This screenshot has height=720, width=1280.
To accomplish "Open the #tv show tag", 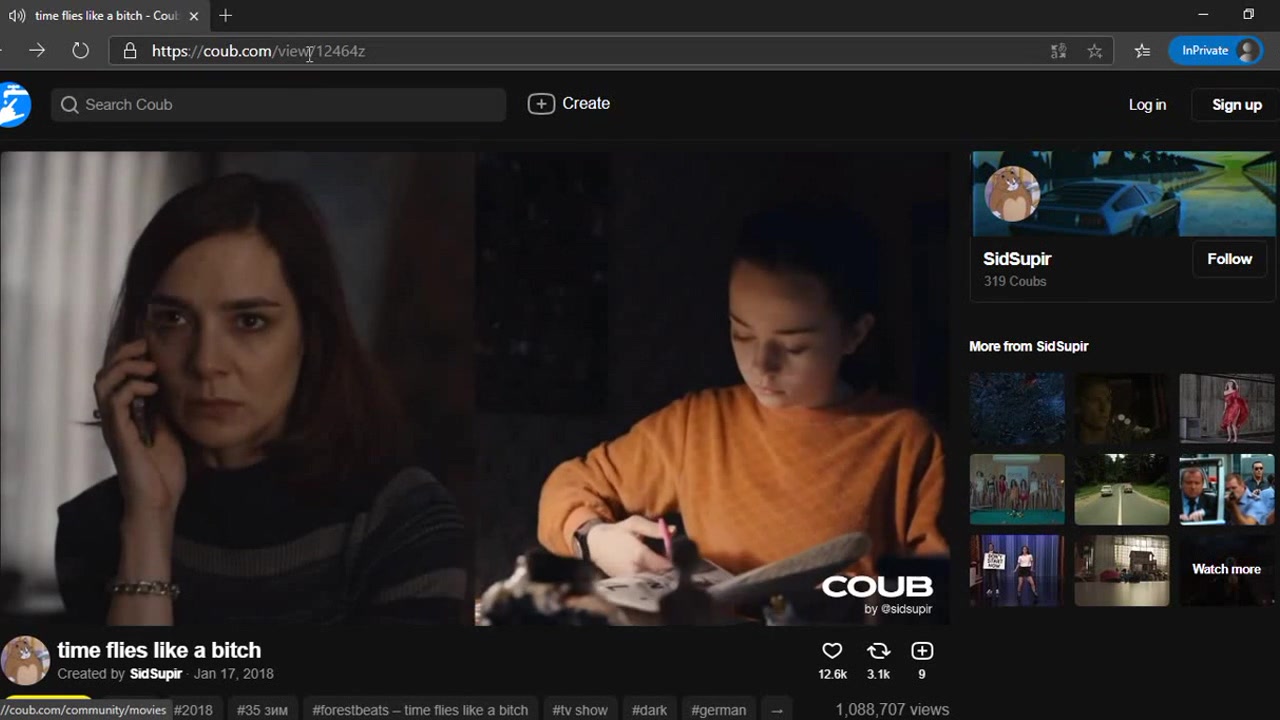I will pos(579,709).
